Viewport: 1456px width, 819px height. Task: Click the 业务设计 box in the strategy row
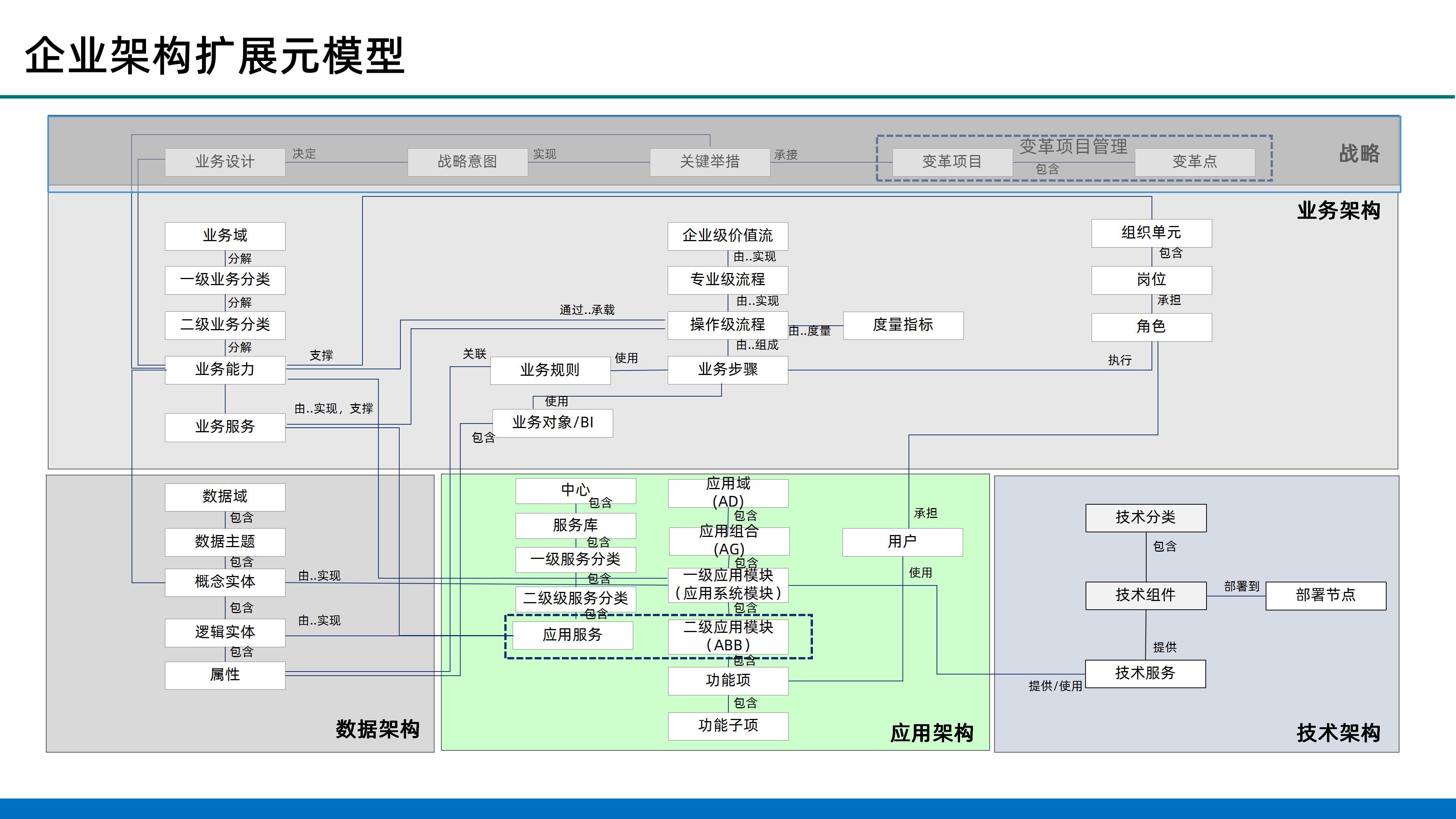pos(225,162)
